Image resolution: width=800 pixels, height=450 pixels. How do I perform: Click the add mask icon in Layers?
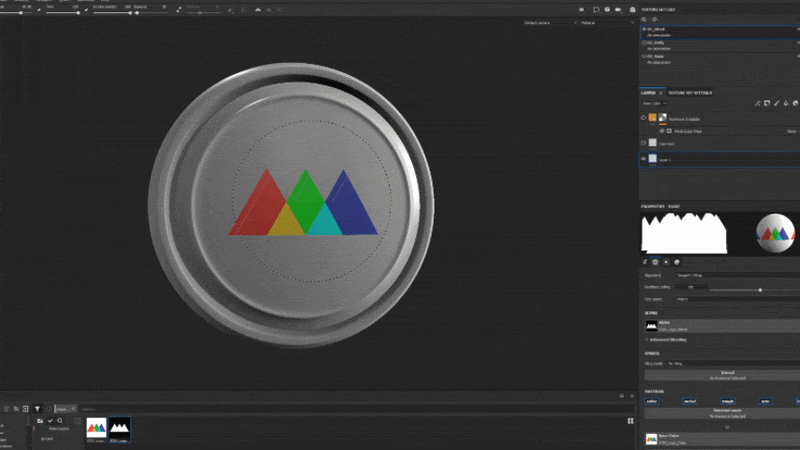[767, 103]
